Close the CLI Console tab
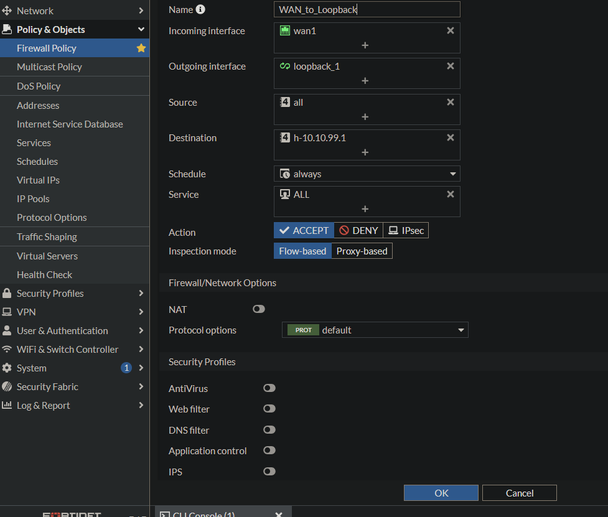 coord(278,514)
